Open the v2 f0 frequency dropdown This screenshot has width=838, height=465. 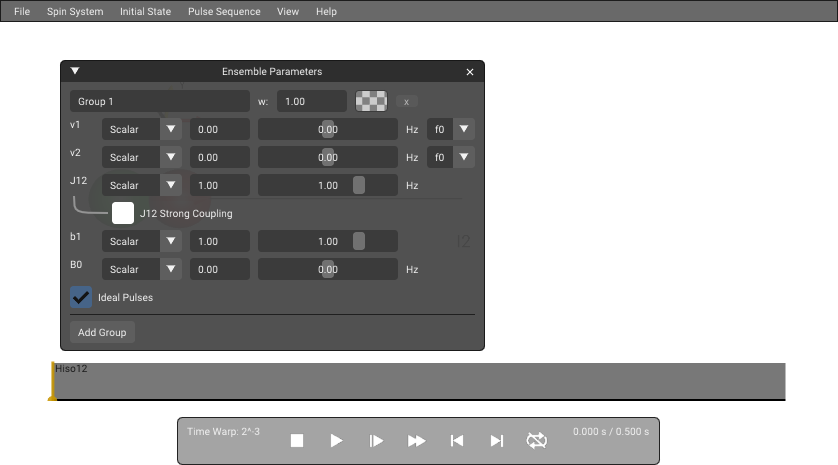click(x=451, y=157)
